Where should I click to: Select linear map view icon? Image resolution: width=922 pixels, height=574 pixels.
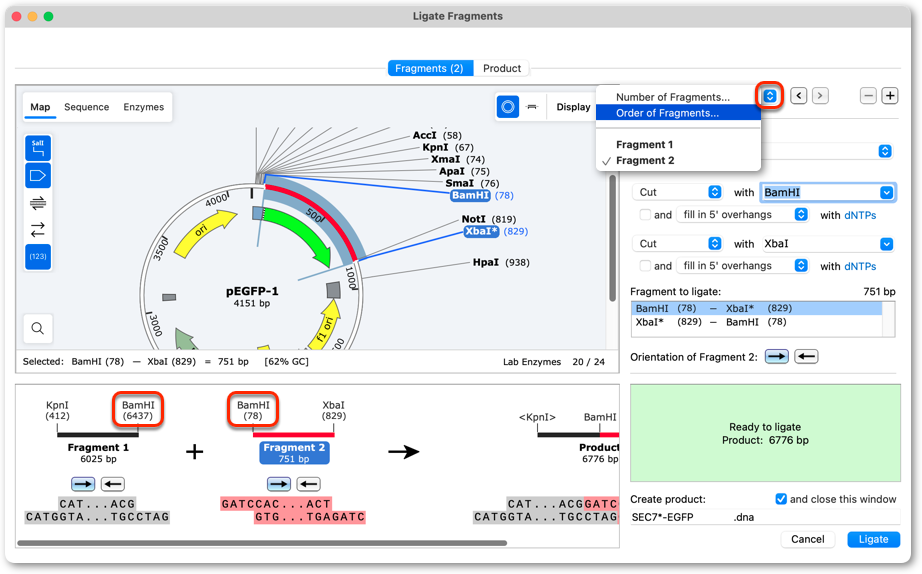coord(532,106)
